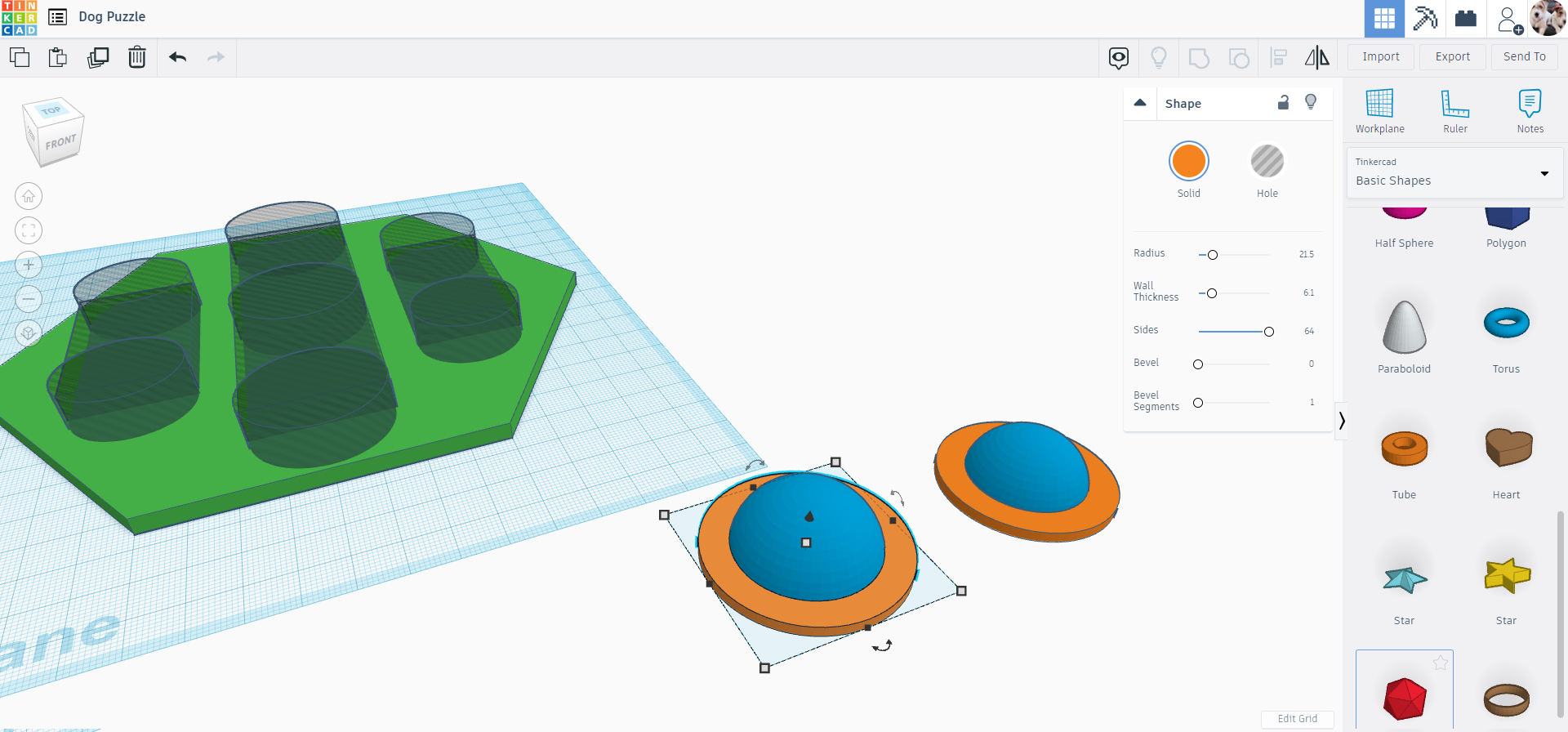
Task: Click the Radius value 21.5
Action: tap(1307, 254)
